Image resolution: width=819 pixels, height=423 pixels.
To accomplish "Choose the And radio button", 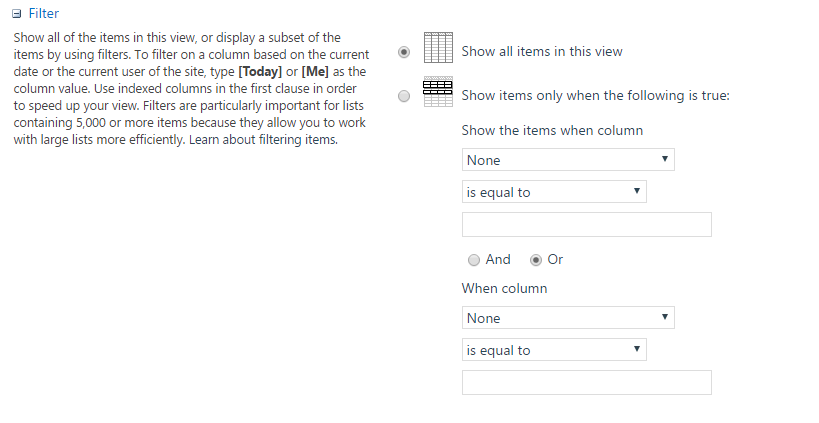I will pos(474,260).
